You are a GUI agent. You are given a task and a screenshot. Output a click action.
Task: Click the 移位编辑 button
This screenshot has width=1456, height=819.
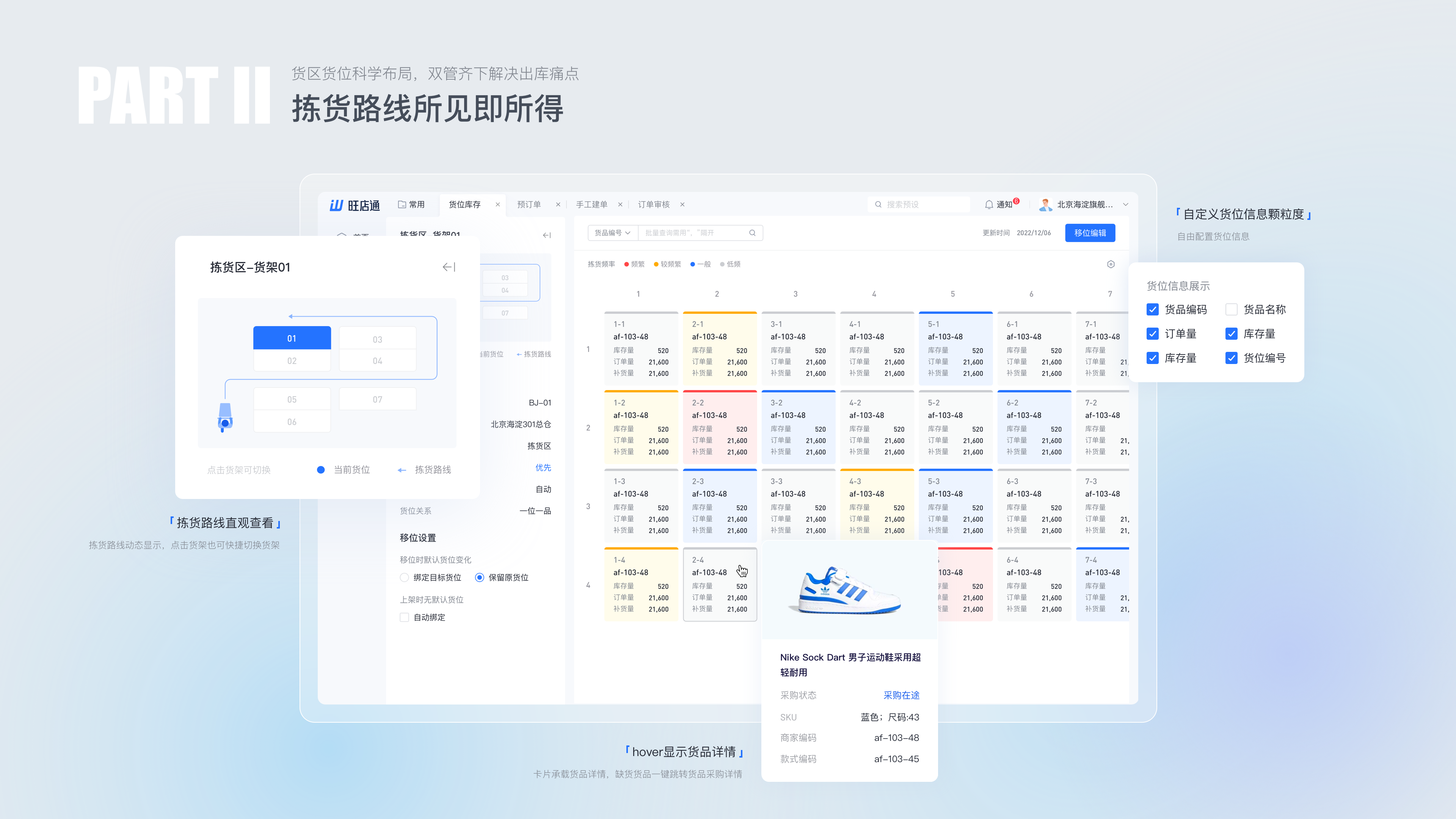point(1090,233)
